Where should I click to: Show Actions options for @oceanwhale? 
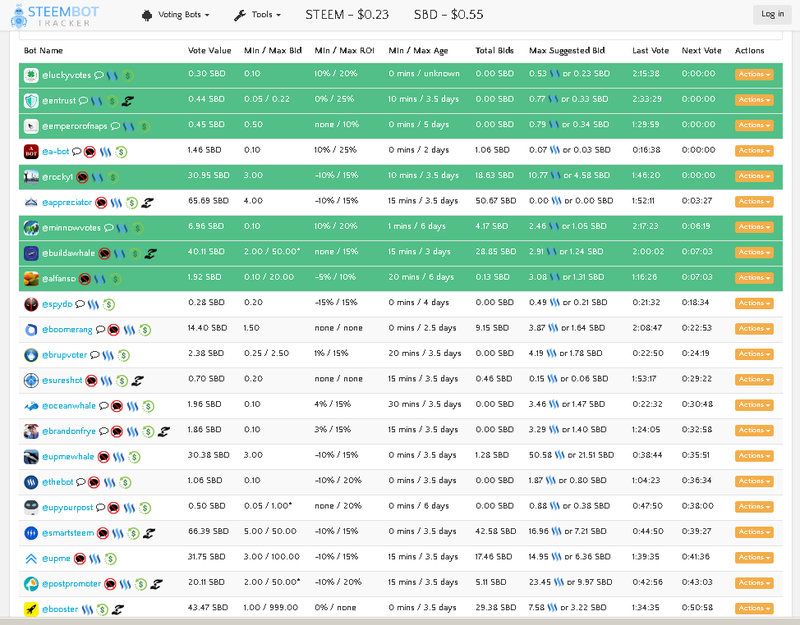pos(754,405)
